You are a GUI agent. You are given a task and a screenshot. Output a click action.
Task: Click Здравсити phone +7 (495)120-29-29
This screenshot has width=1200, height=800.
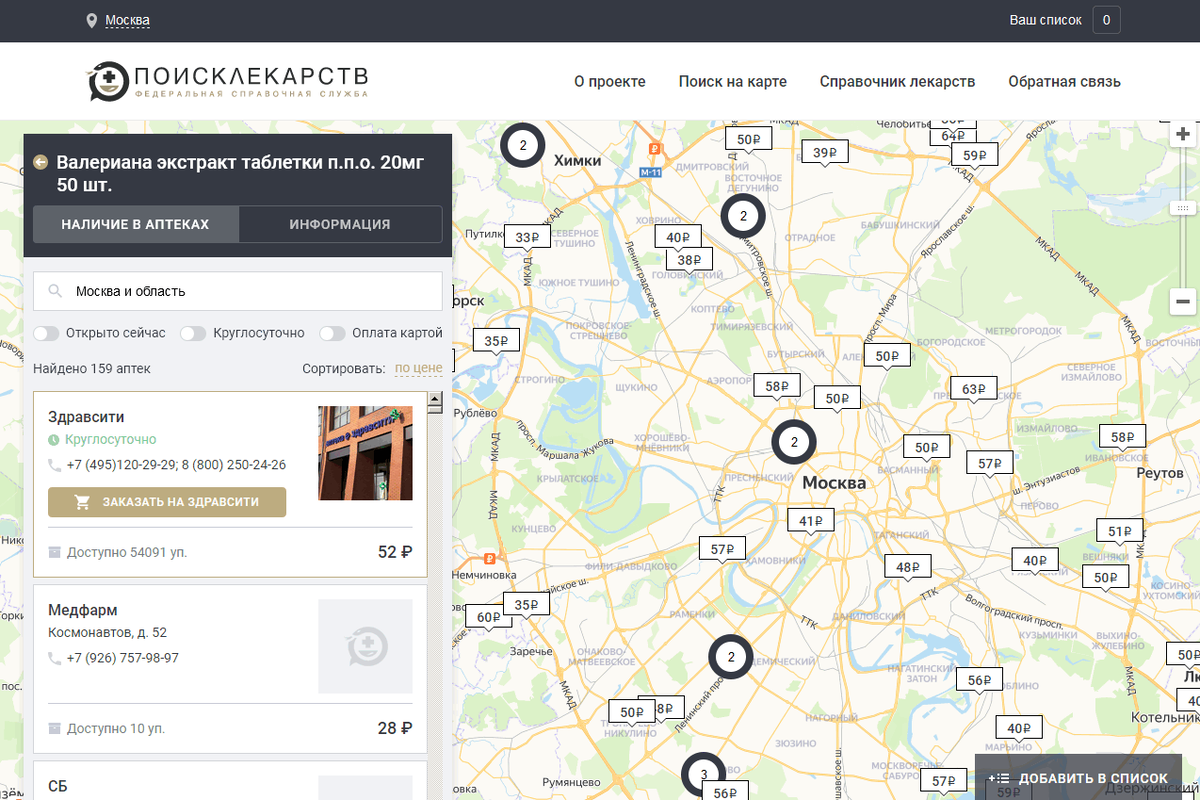pos(122,465)
